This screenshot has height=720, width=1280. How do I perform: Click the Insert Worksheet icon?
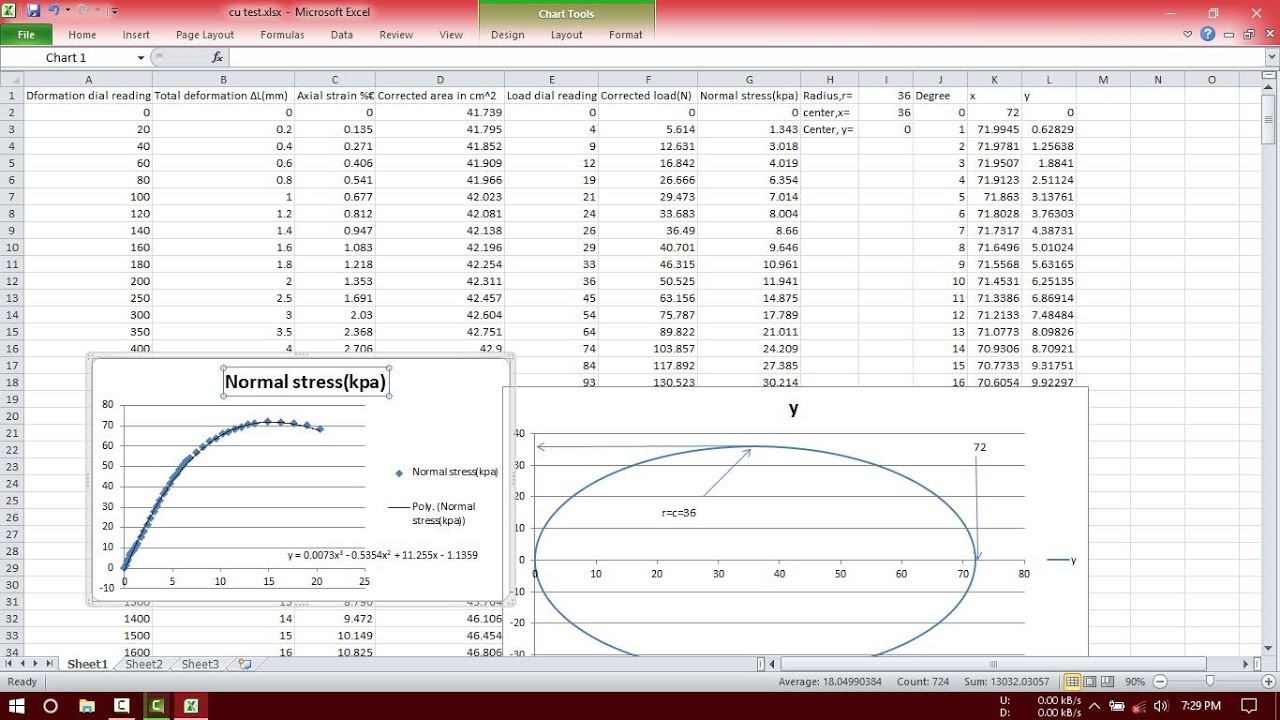coord(245,664)
